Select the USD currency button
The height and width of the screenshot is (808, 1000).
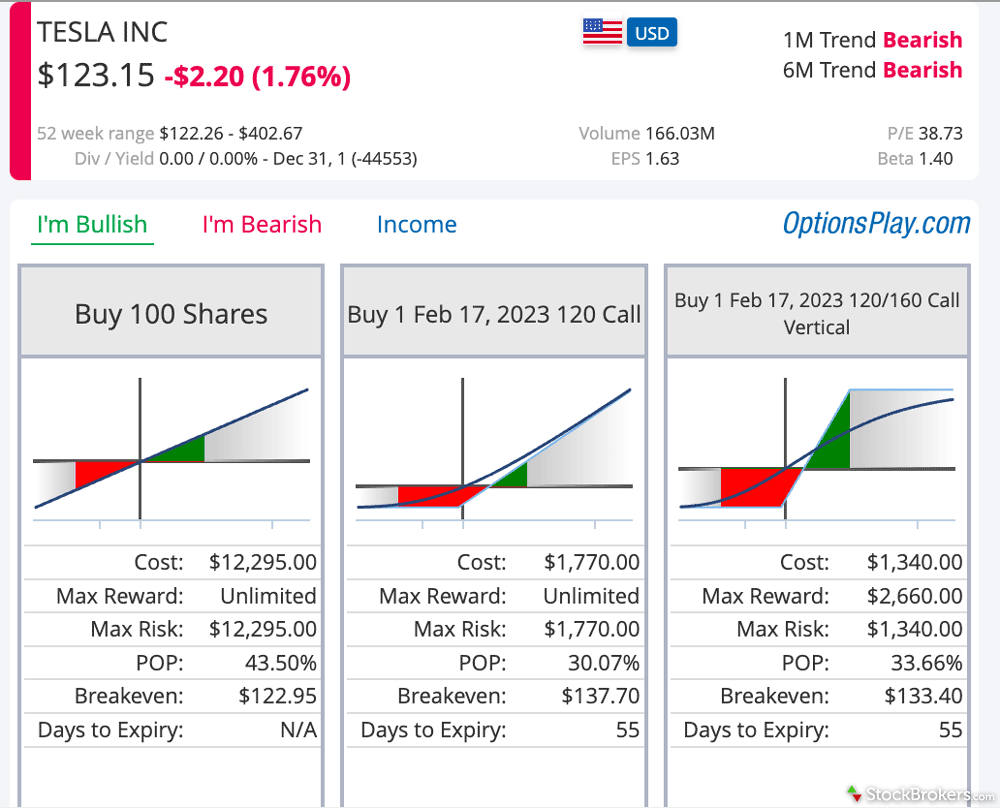click(x=651, y=32)
